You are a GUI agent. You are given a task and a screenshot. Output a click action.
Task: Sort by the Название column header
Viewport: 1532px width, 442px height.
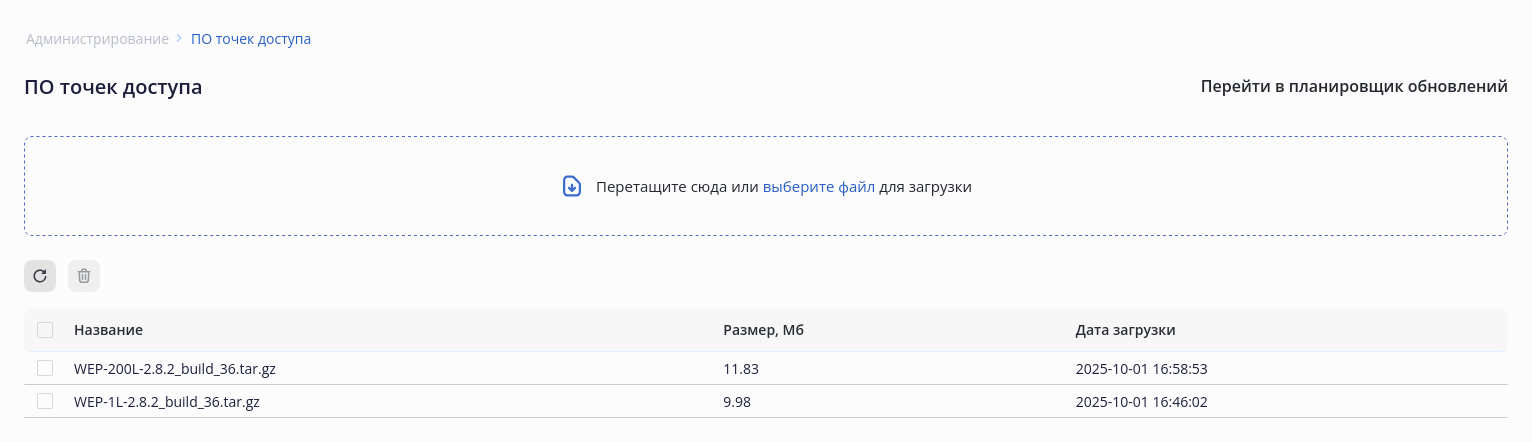tap(108, 330)
